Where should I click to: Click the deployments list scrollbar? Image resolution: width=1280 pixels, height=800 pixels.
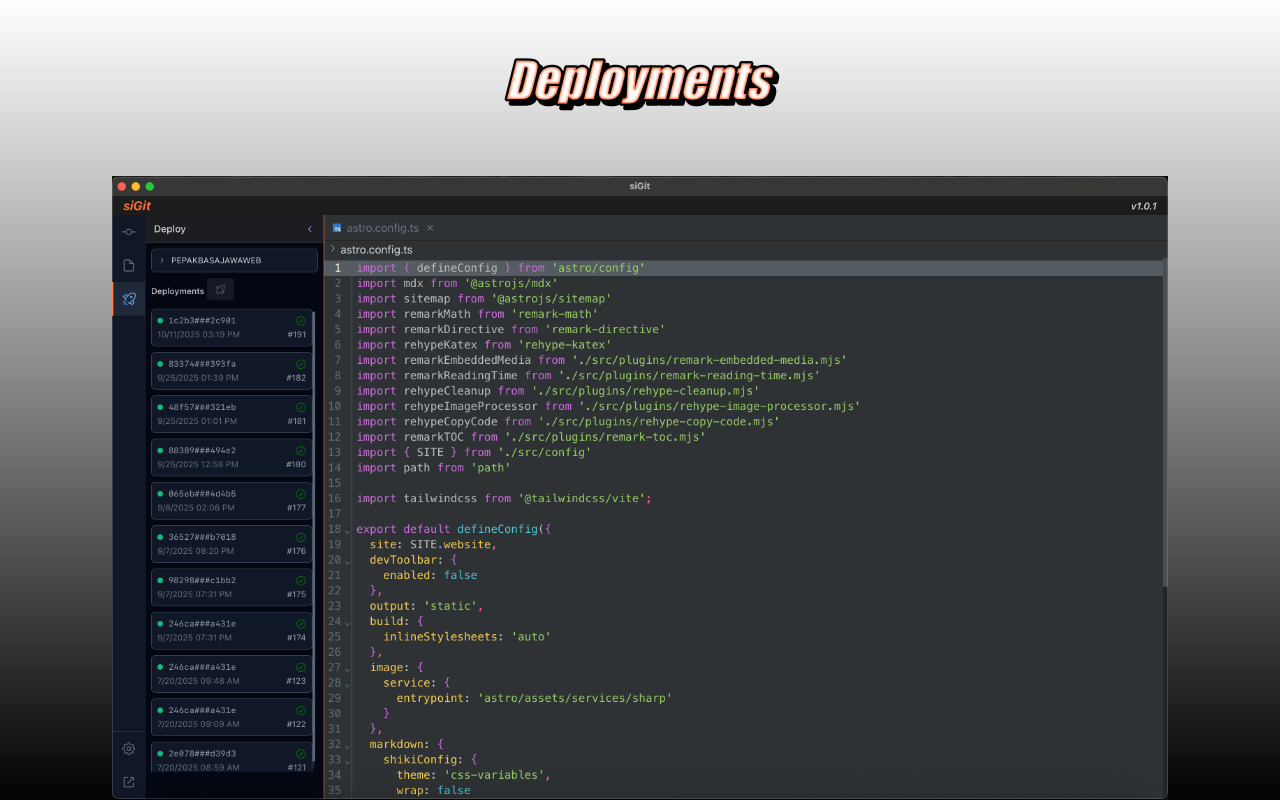tap(314, 535)
